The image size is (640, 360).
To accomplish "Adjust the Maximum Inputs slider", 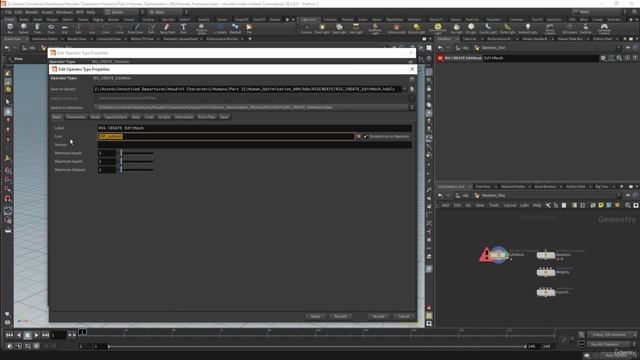I will [x=137, y=162].
